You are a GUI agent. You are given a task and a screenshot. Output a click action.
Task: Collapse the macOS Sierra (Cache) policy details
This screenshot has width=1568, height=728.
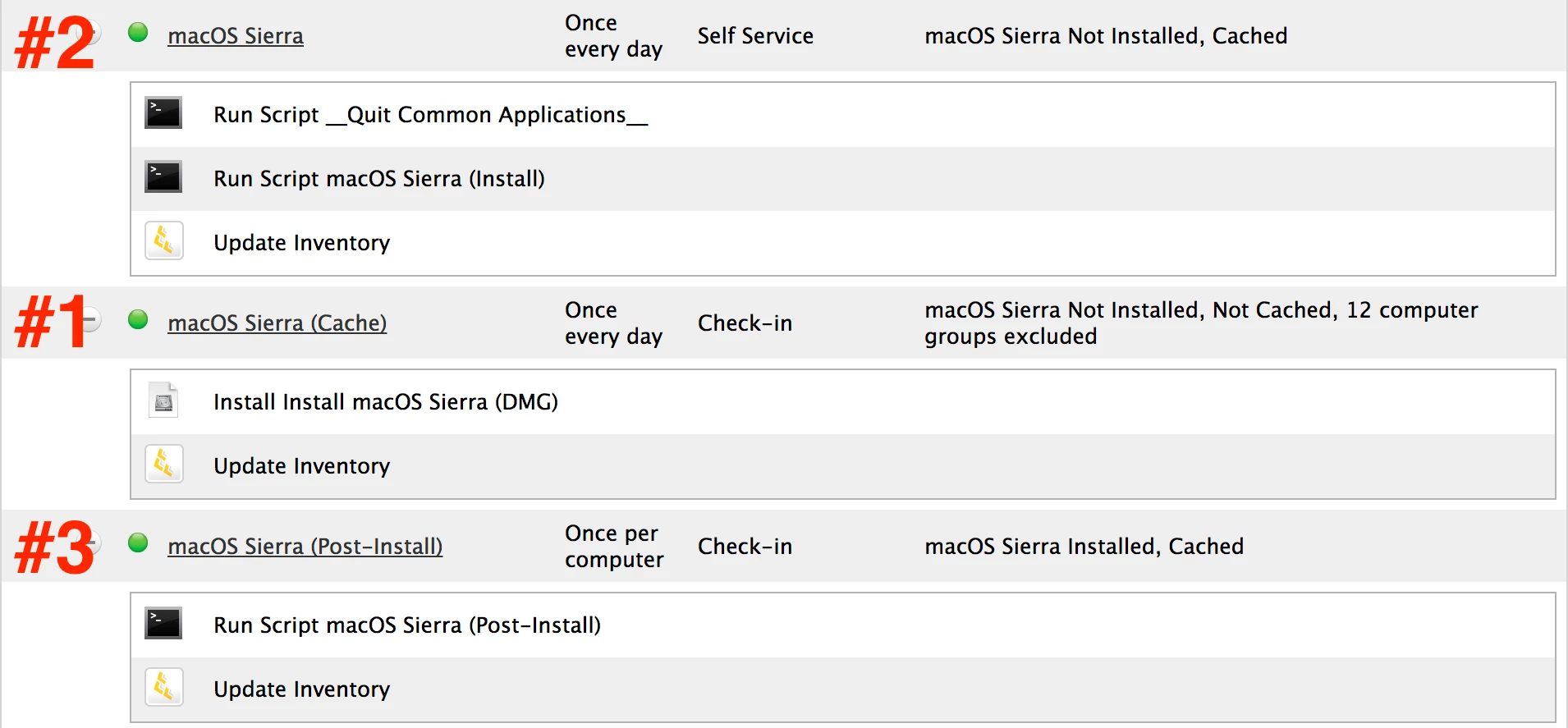[90, 320]
